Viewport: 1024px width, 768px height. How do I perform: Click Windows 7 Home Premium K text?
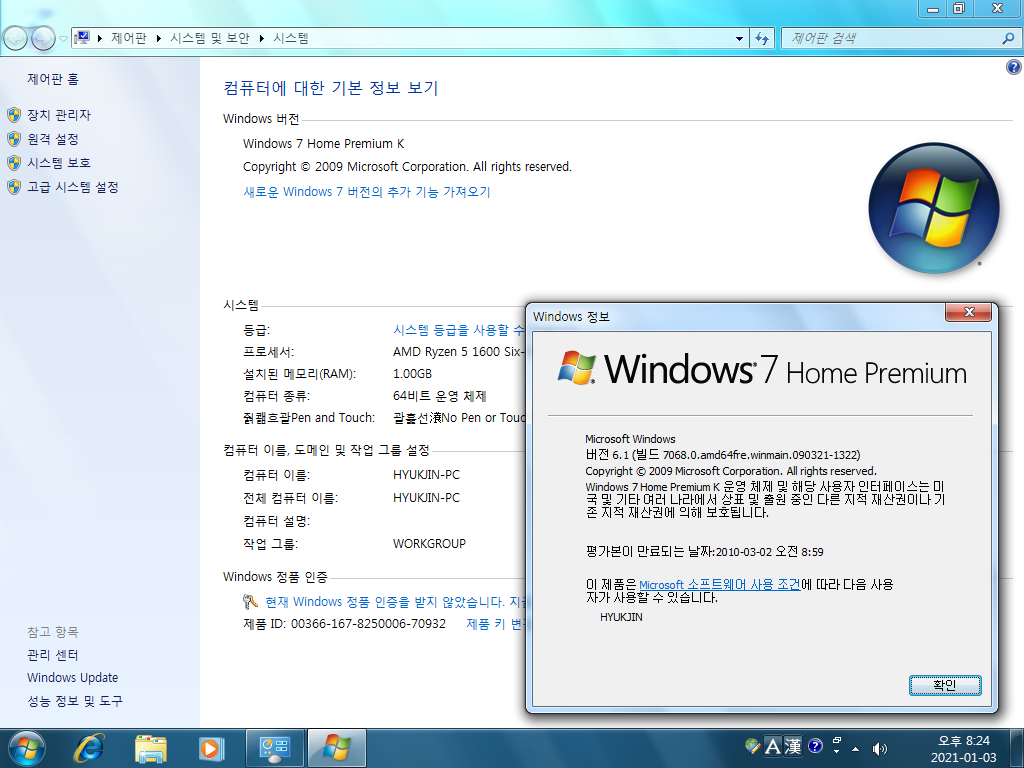coord(324,144)
